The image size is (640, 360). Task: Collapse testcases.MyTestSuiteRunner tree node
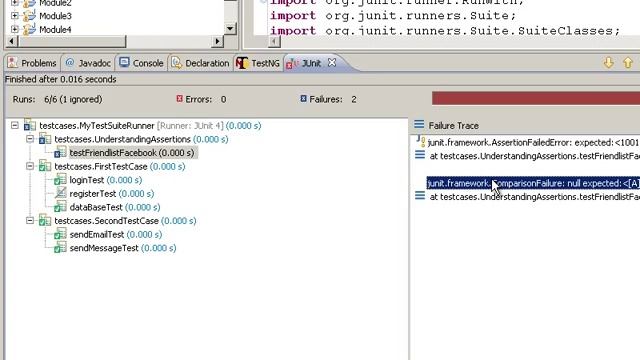15,125
